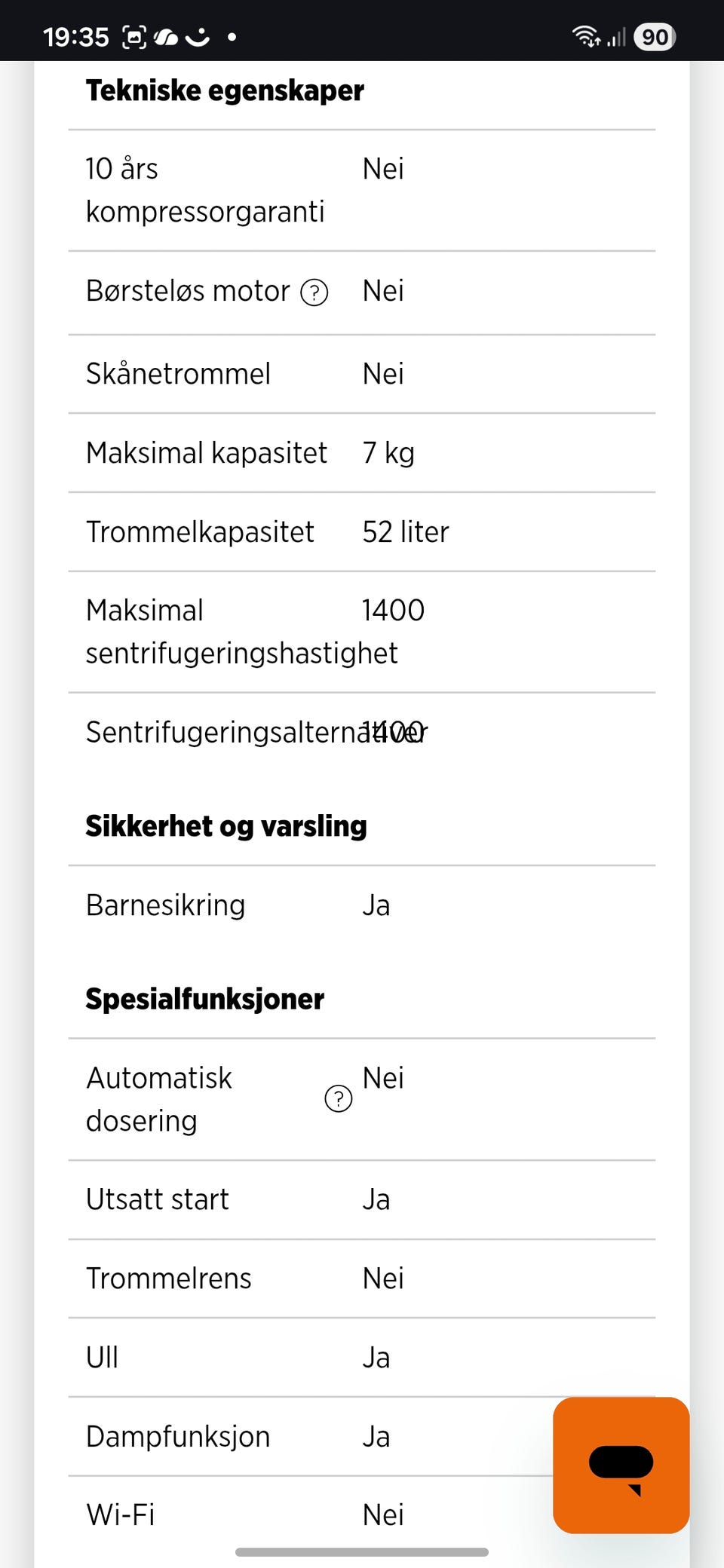Open the orange chat bubble button
This screenshot has width=724, height=1568.
(x=621, y=1465)
